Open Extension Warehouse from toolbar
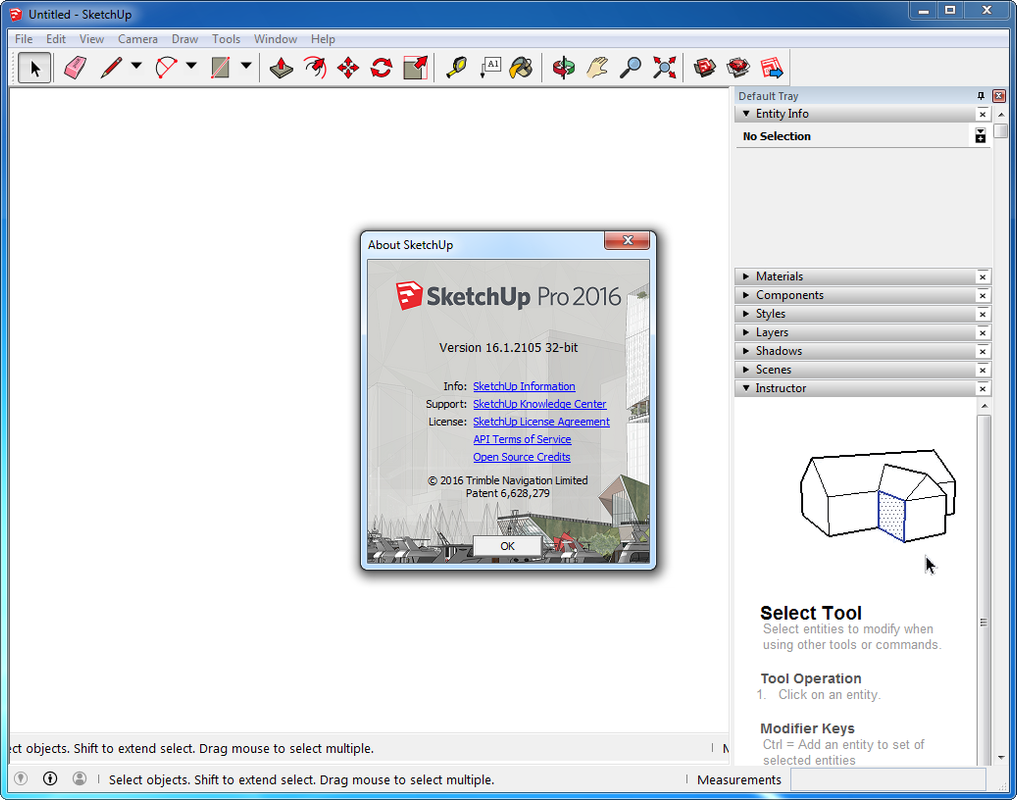1017x800 pixels. pyautogui.click(x=738, y=67)
